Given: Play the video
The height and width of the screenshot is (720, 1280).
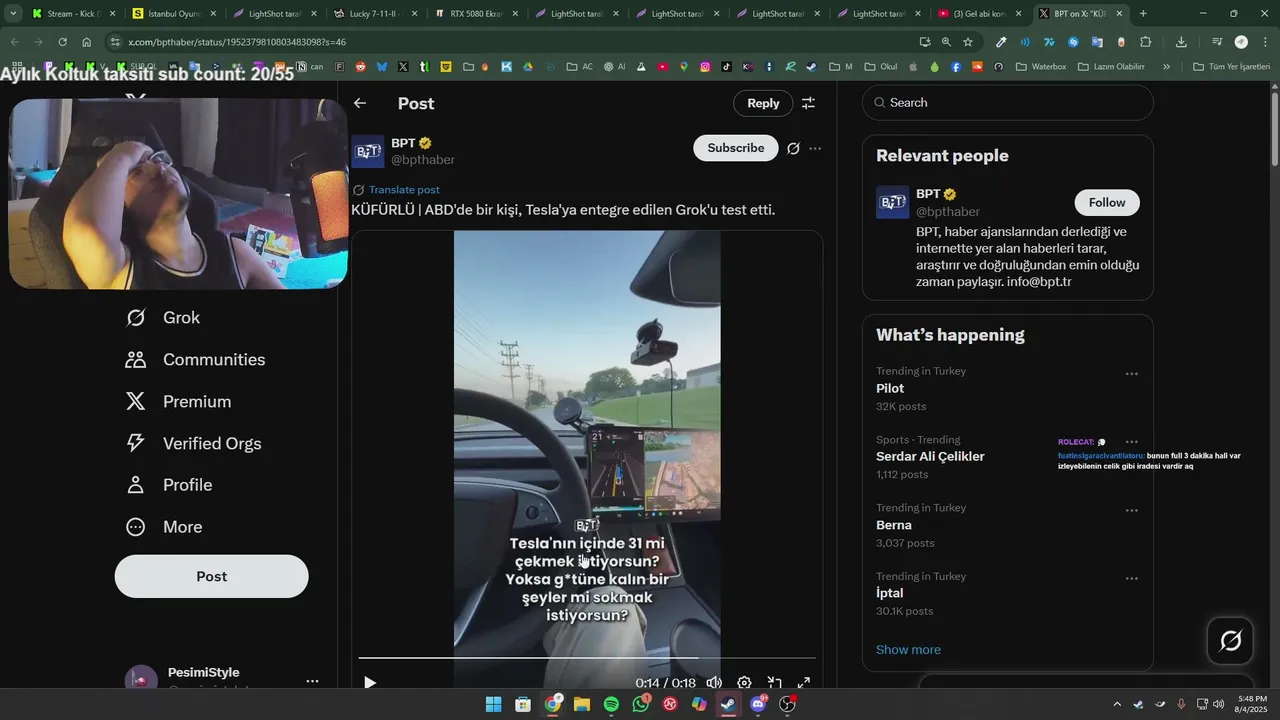Looking at the screenshot, I should coord(370,683).
